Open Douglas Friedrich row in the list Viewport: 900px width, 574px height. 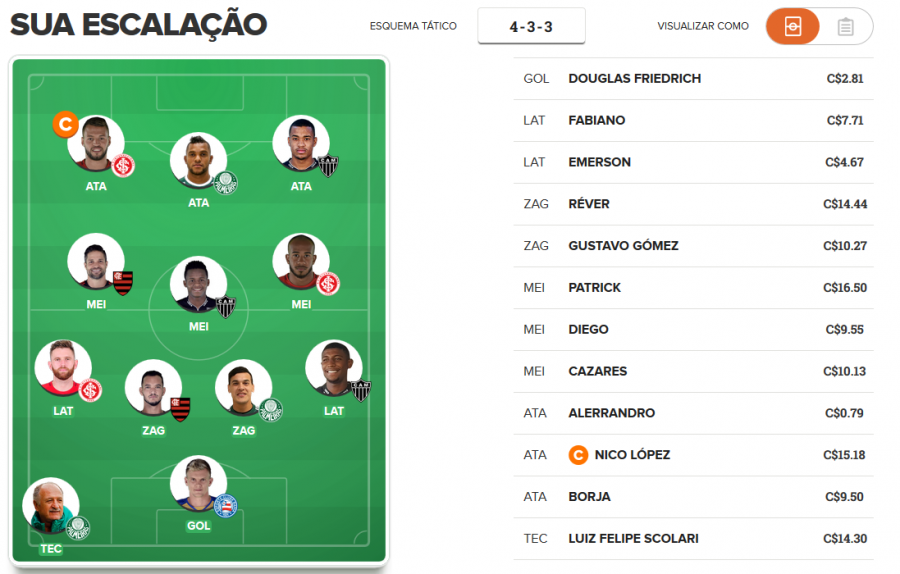pos(634,78)
